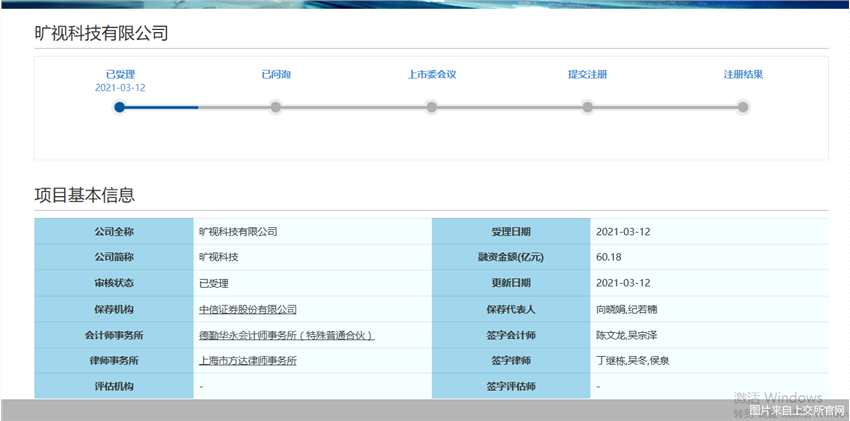Open the 上海市方达律师事务所 law firm link
The height and width of the screenshot is (421, 850).
(x=248, y=361)
